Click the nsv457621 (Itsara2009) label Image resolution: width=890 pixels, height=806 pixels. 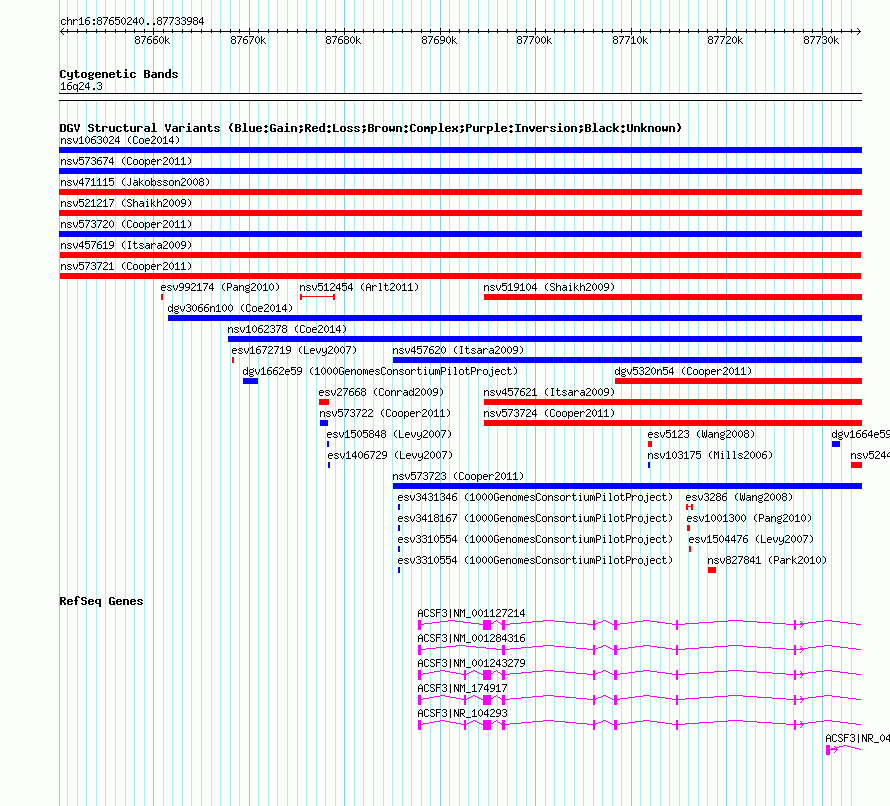[549, 392]
